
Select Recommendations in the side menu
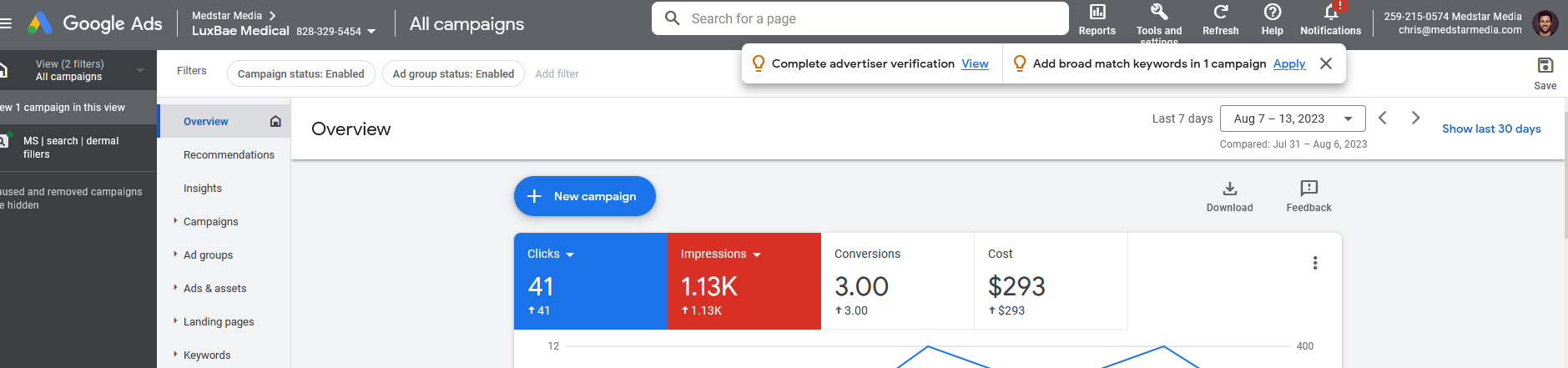229,154
